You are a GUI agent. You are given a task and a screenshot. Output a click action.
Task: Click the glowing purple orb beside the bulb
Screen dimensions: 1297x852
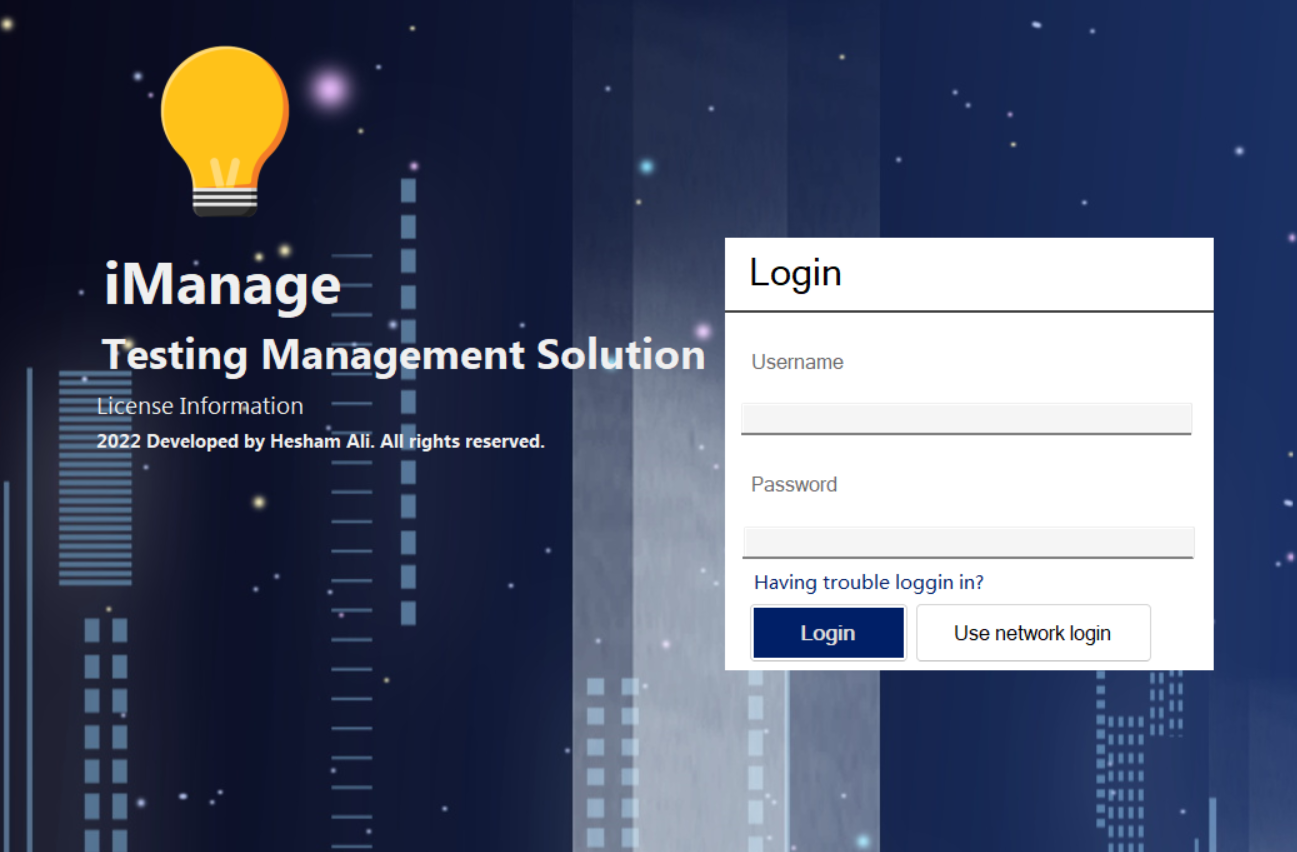pyautogui.click(x=329, y=90)
